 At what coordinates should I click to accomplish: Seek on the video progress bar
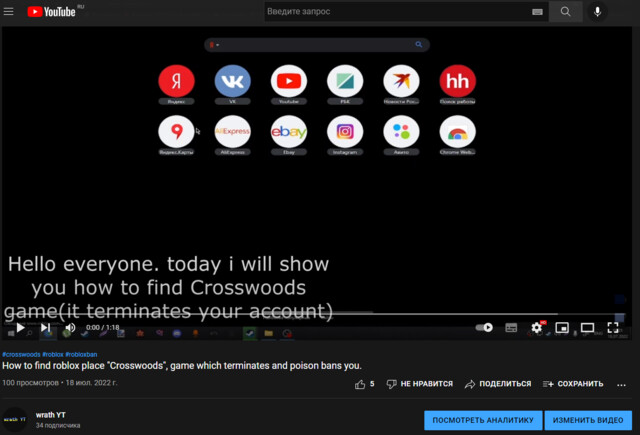pyautogui.click(x=314, y=314)
